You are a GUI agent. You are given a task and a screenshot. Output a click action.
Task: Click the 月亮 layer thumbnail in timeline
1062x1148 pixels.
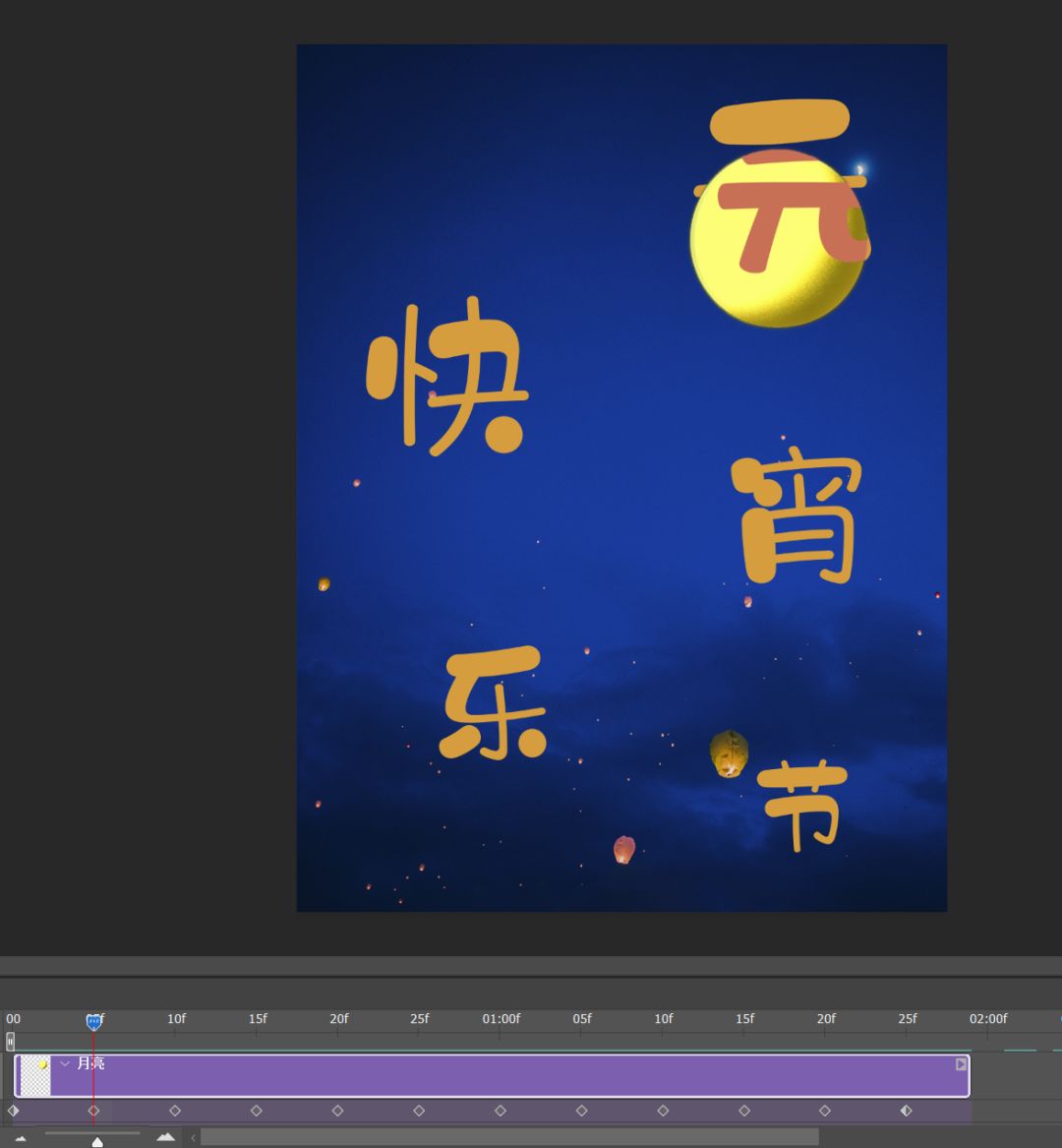35,1075
